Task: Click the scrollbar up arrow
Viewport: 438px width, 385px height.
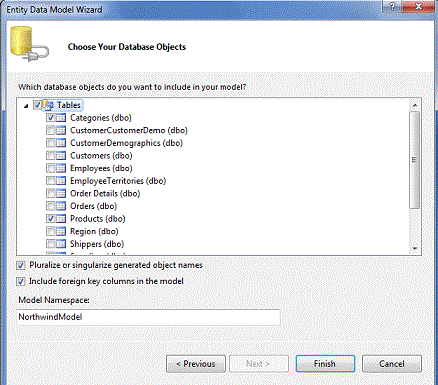Action: (x=415, y=105)
